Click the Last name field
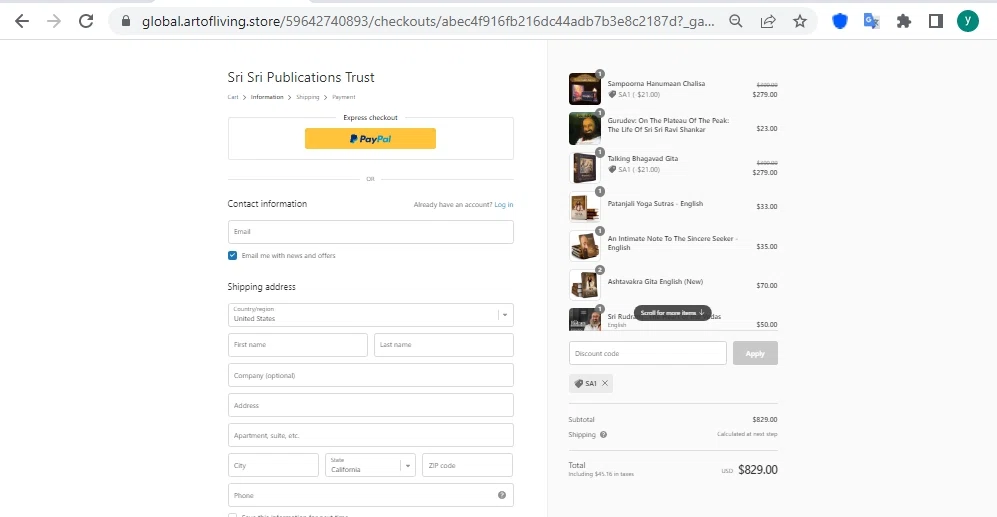This screenshot has height=517, width=997. click(444, 345)
